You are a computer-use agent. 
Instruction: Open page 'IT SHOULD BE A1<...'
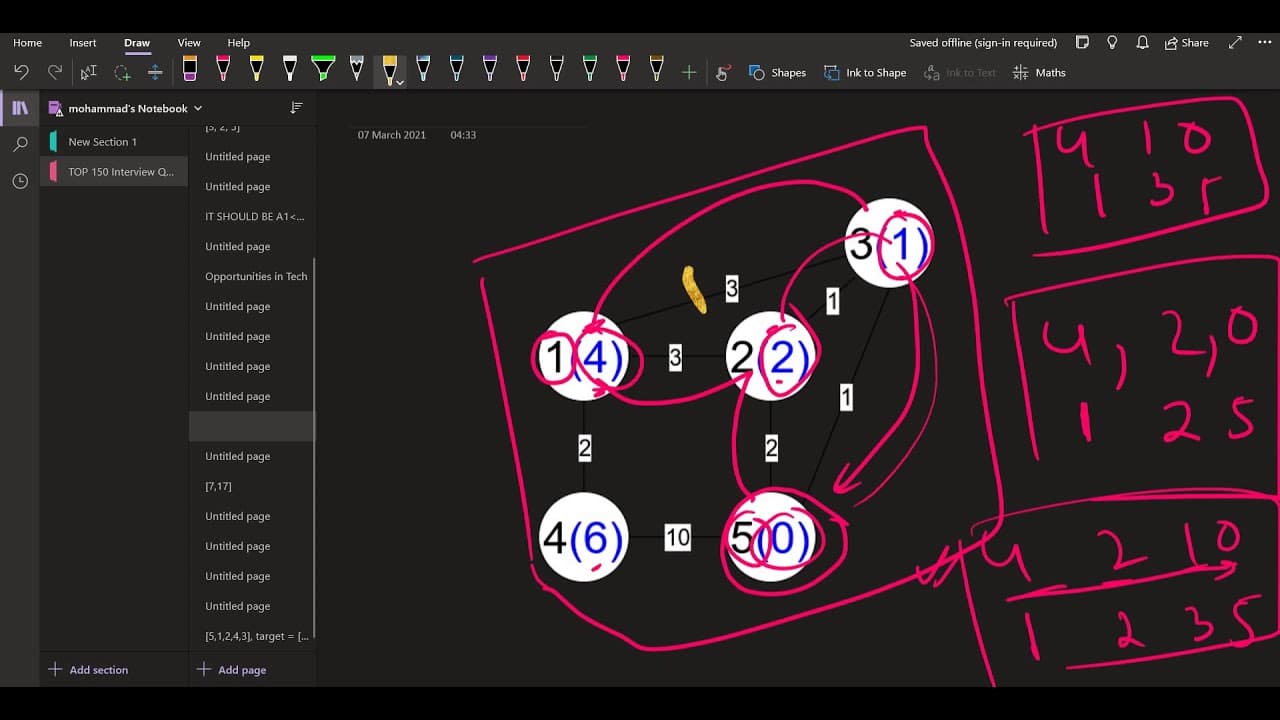click(x=252, y=216)
